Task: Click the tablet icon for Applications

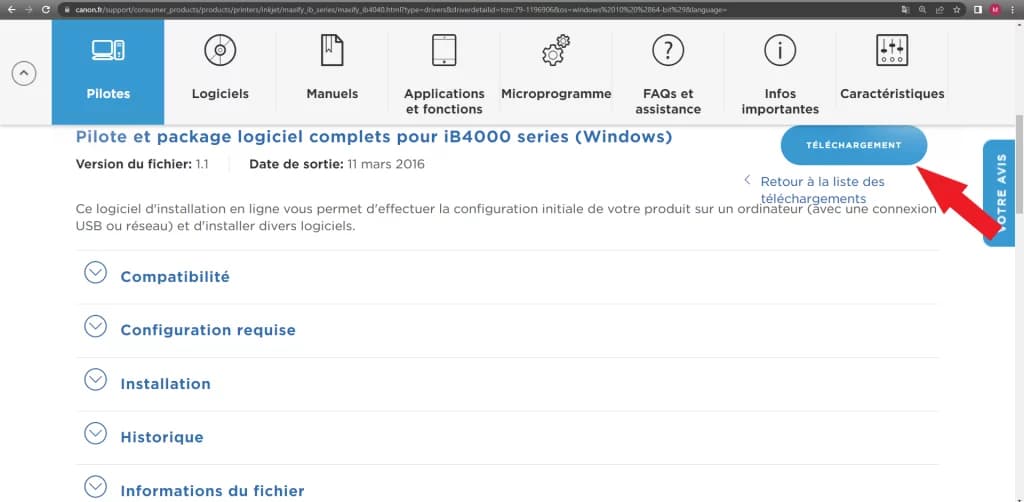Action: click(x=444, y=50)
